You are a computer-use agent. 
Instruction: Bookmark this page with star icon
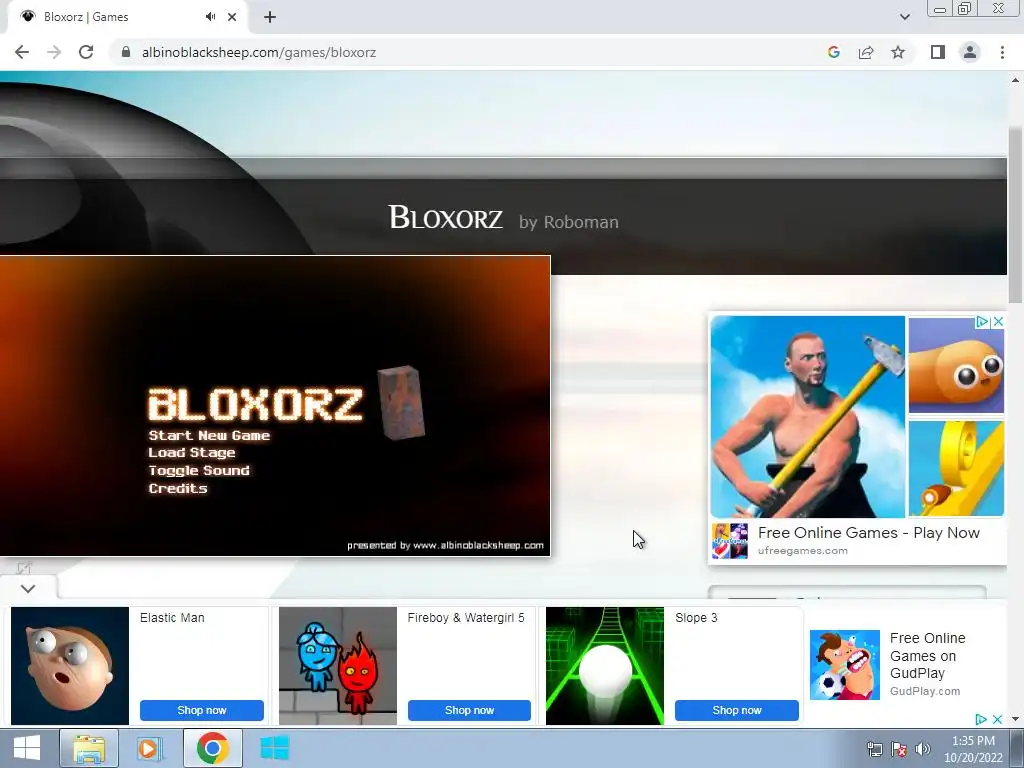click(x=898, y=52)
